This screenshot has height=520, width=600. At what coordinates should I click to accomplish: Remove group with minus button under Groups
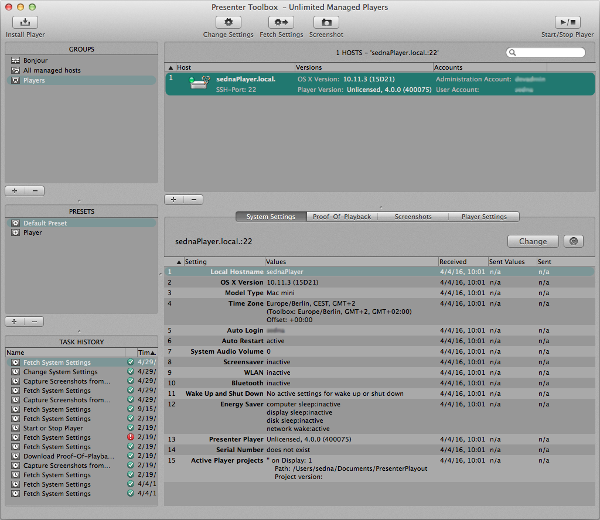(35, 191)
